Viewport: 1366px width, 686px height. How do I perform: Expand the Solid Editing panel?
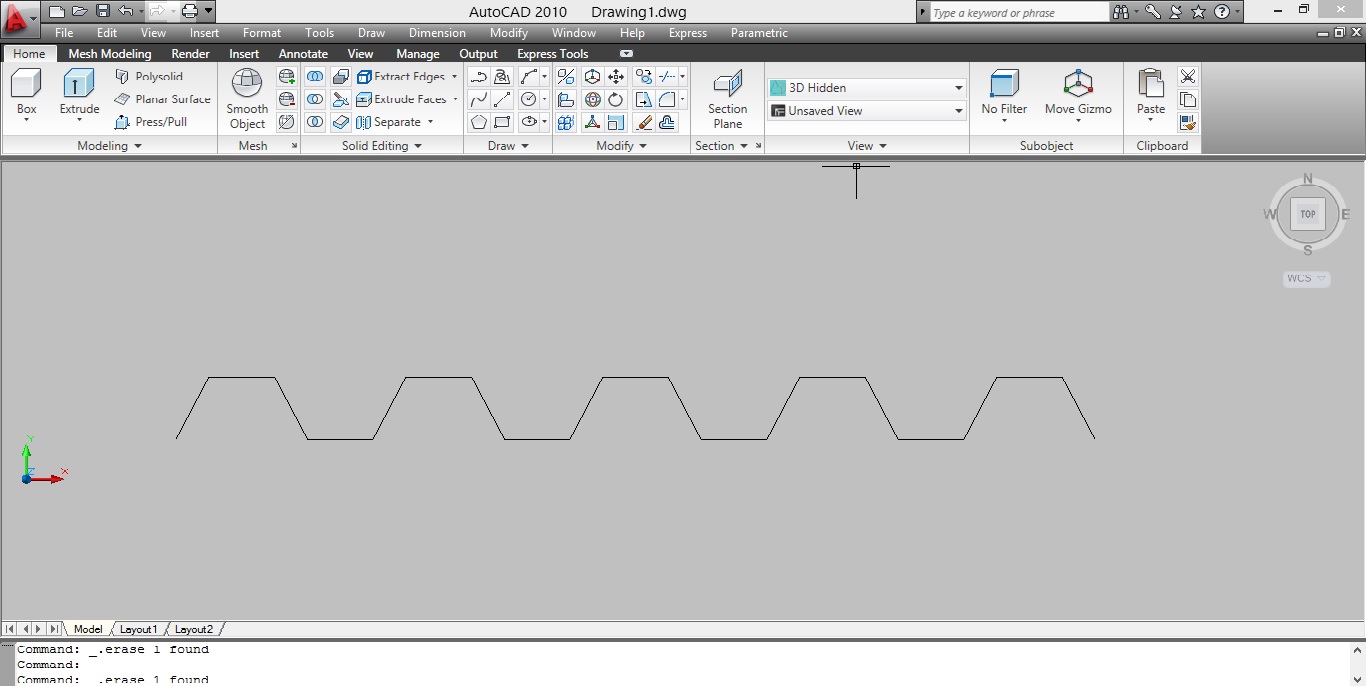point(382,146)
